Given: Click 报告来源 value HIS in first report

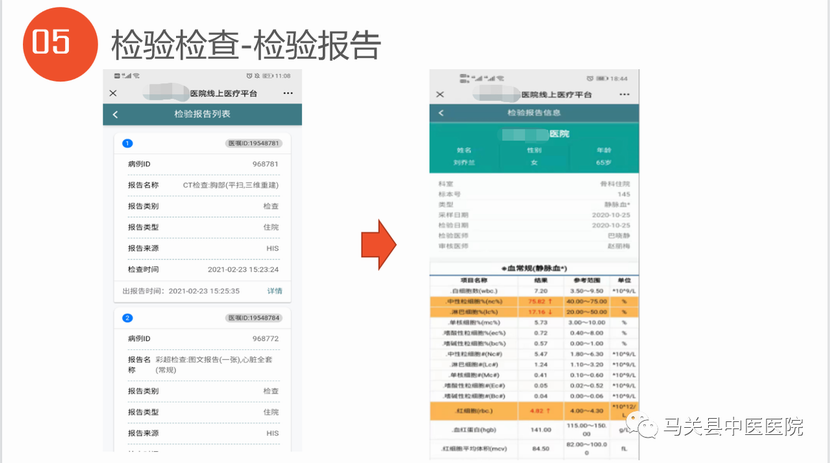Looking at the screenshot, I should click(272, 248).
